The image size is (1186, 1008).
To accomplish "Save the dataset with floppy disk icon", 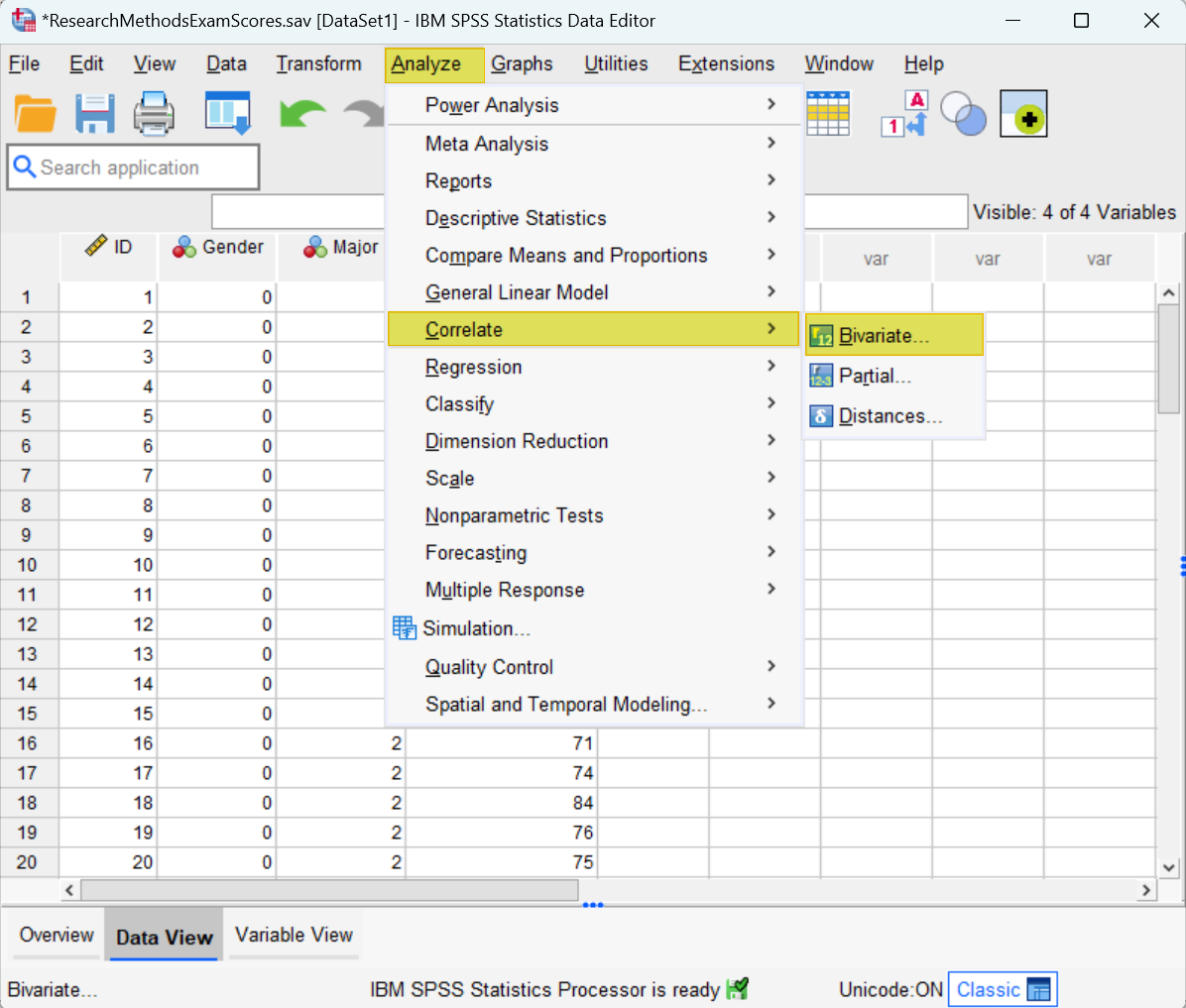I will coord(94,113).
